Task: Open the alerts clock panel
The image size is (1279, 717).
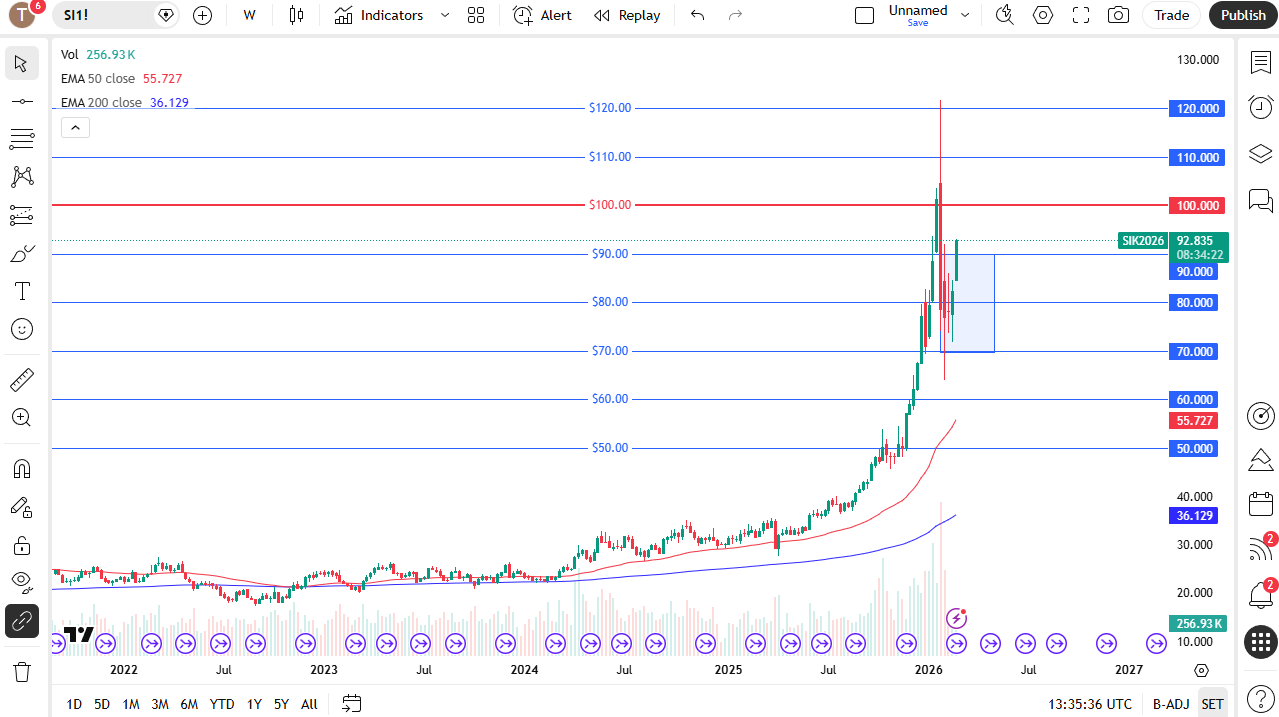Action: (1260, 107)
